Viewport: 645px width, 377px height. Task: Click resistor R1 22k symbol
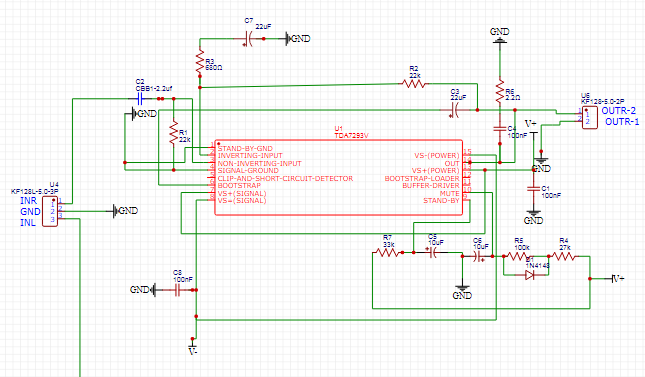click(x=174, y=132)
